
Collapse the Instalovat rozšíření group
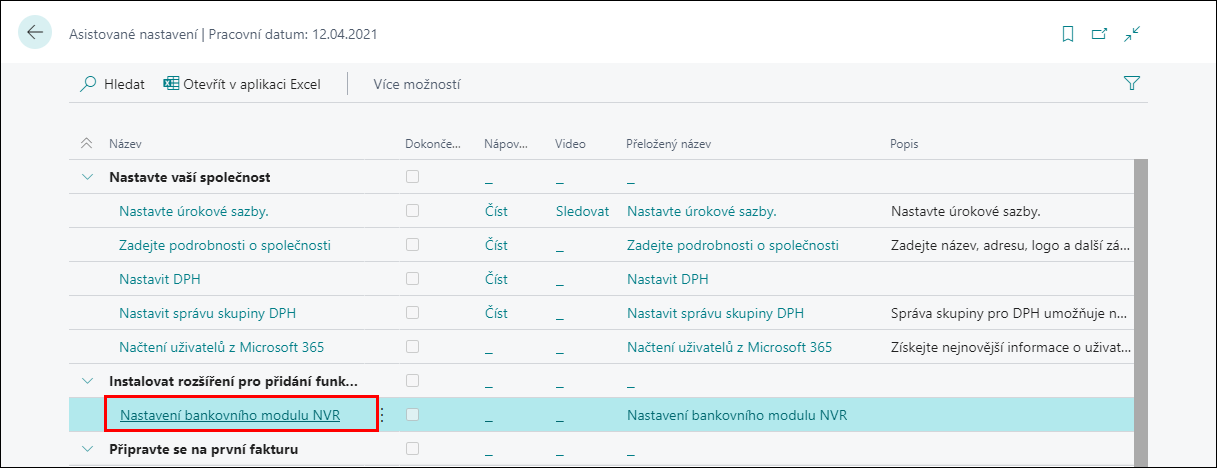tap(86, 381)
